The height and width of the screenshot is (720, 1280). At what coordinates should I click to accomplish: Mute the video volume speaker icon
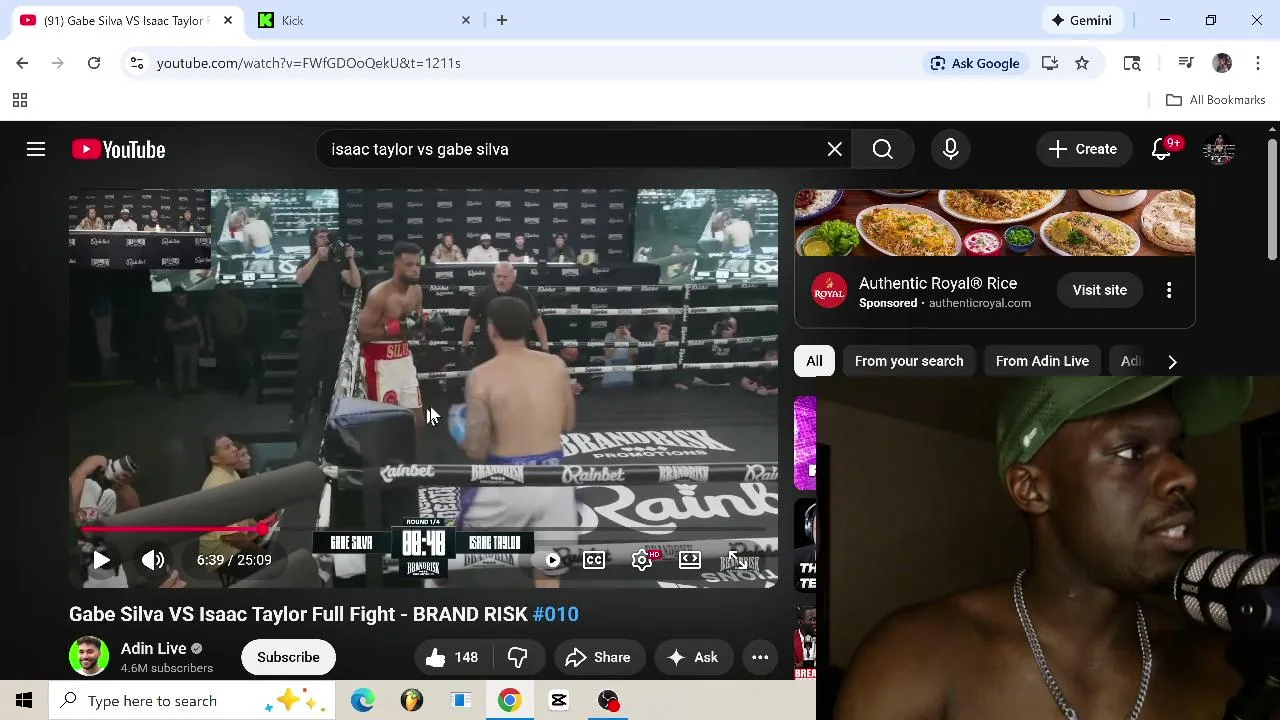tap(153, 560)
